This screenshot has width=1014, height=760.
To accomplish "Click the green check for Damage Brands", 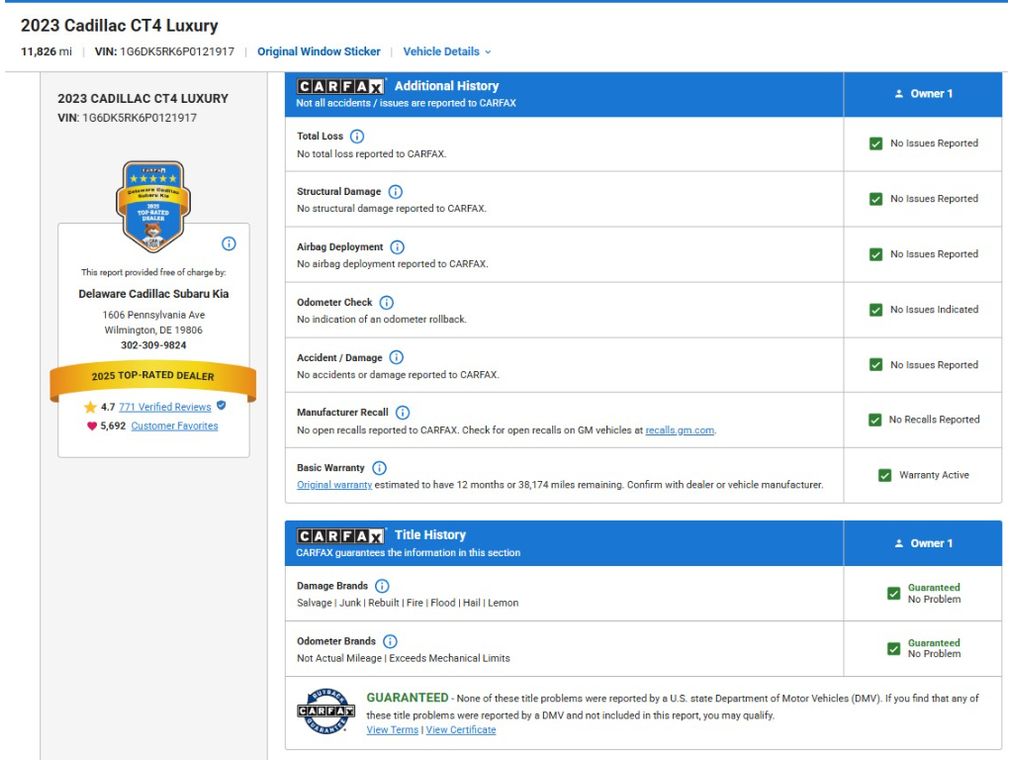I will click(894, 593).
